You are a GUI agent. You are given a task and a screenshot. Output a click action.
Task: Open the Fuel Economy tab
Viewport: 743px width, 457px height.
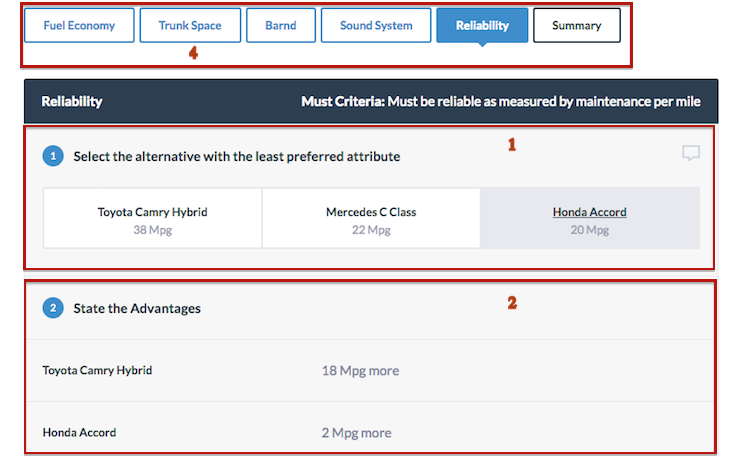[x=79, y=26]
